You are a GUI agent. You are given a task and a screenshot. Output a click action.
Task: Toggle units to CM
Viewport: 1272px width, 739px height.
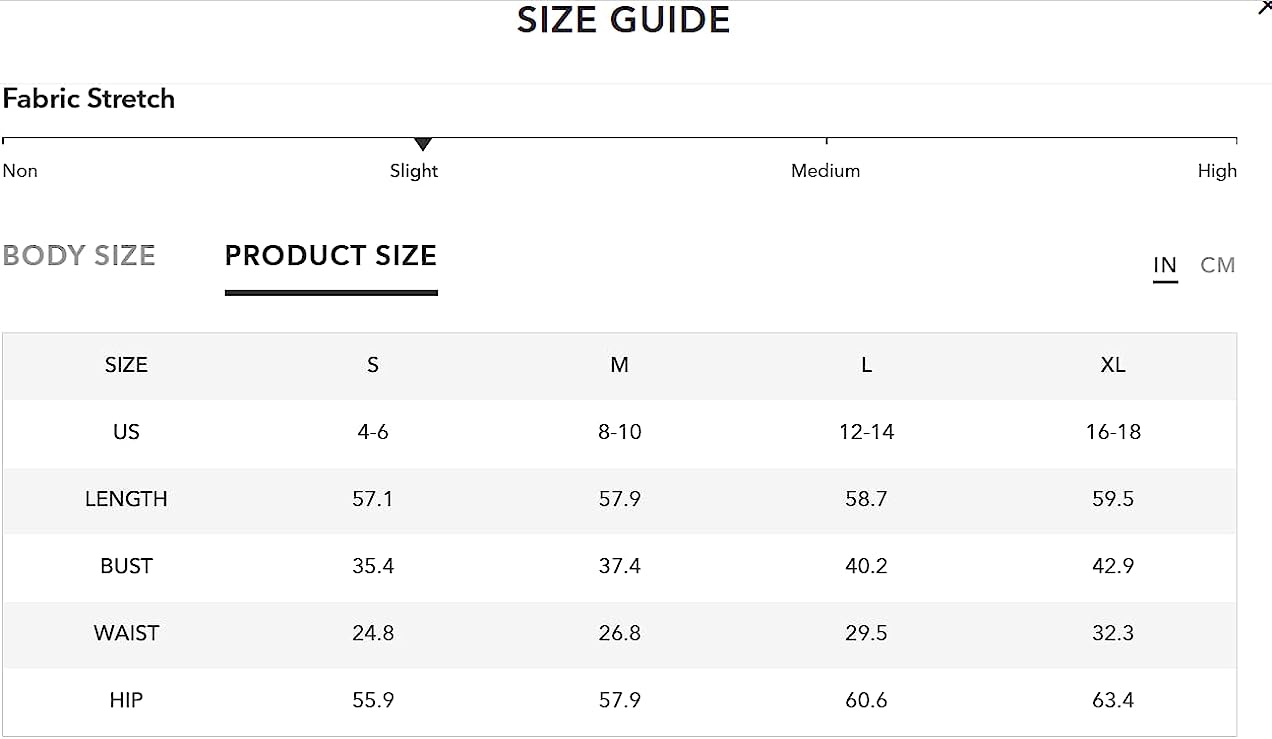[1218, 265]
